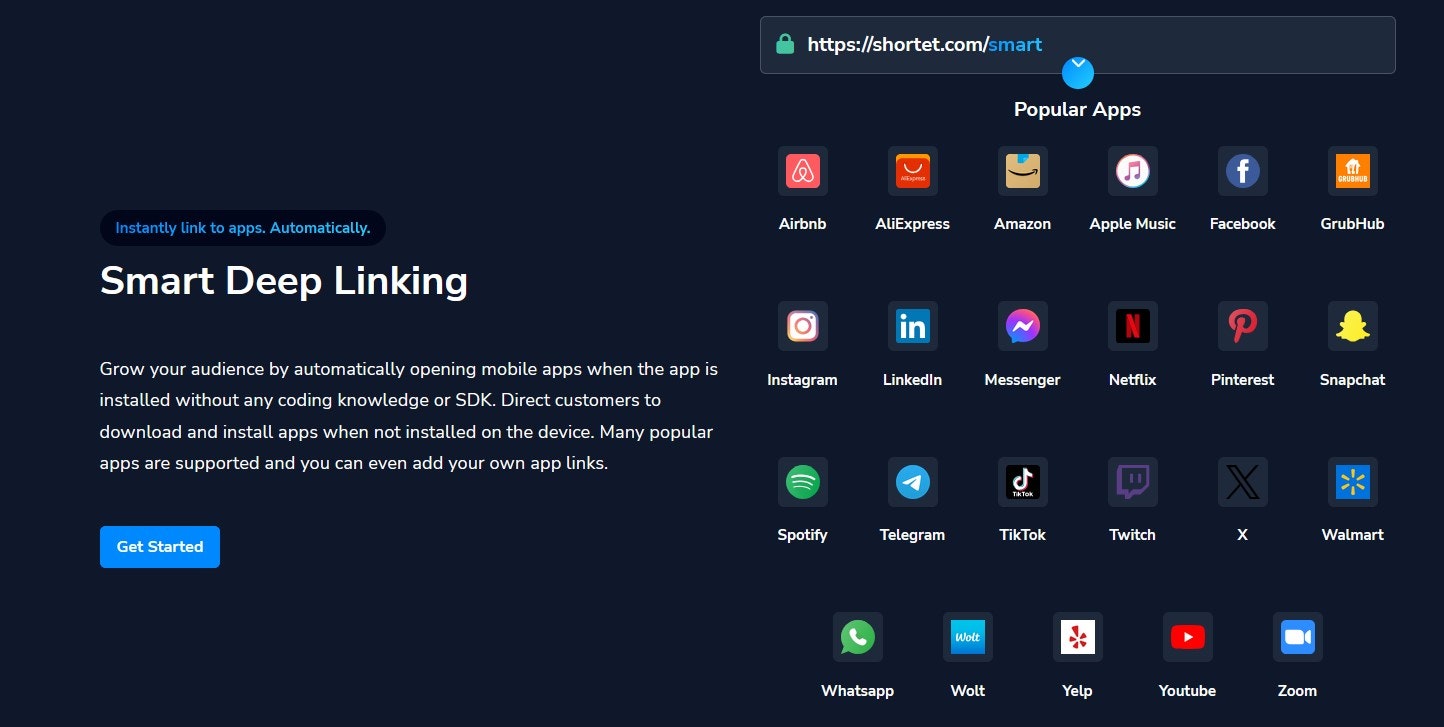Click the Amazon app icon

[x=1022, y=170]
